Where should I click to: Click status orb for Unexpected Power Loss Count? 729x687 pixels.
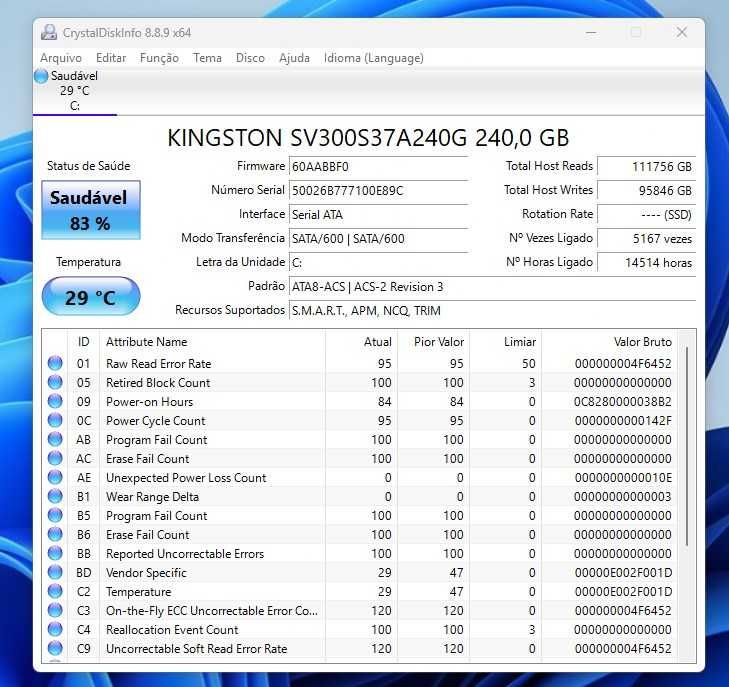click(55, 477)
